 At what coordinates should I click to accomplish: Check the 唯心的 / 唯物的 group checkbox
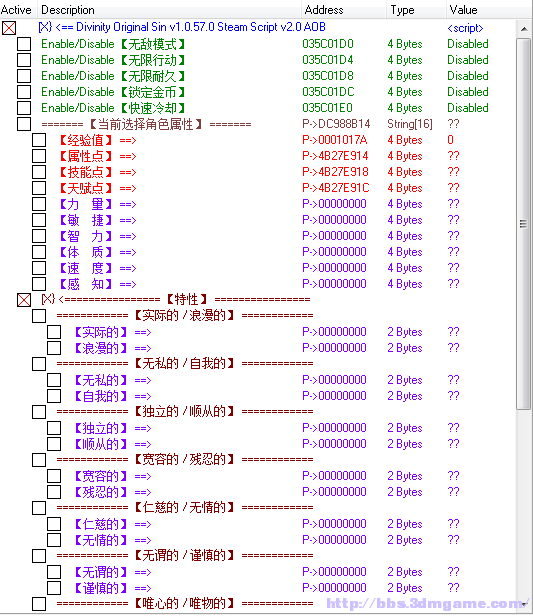tap(39, 604)
